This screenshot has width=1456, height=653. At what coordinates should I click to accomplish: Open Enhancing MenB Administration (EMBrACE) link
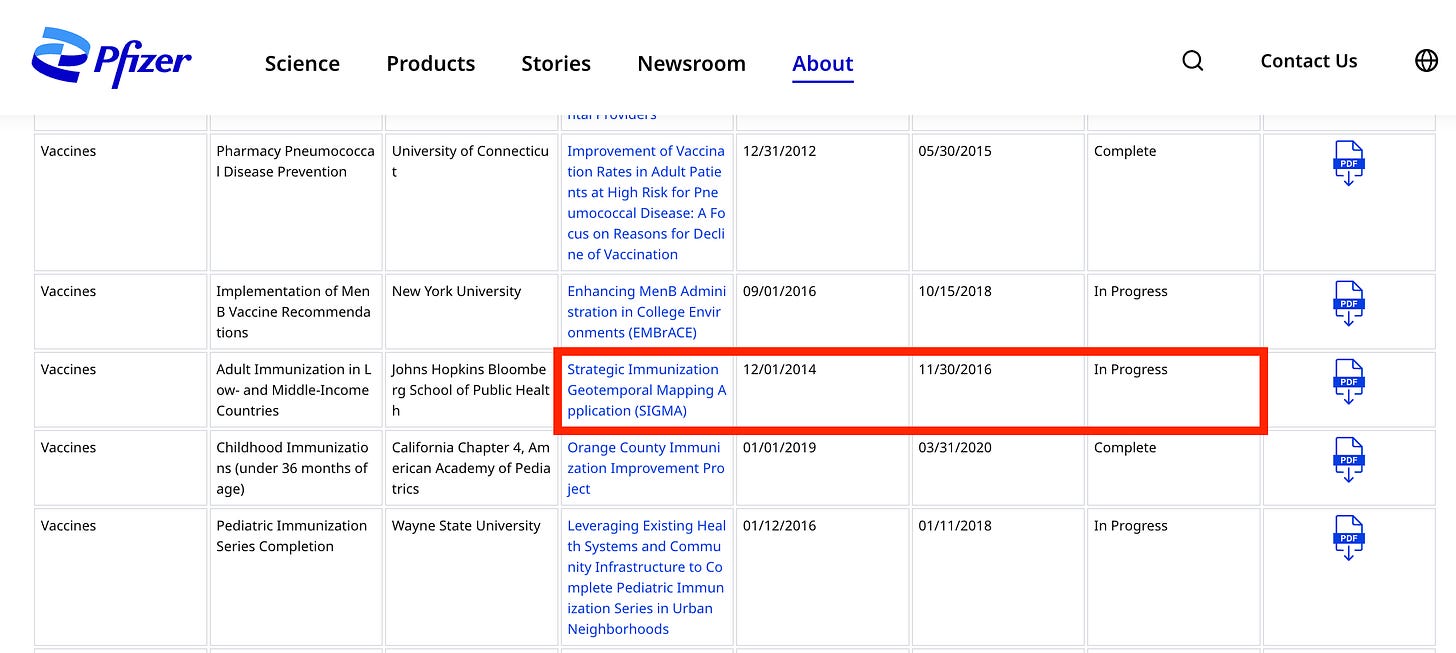point(647,312)
